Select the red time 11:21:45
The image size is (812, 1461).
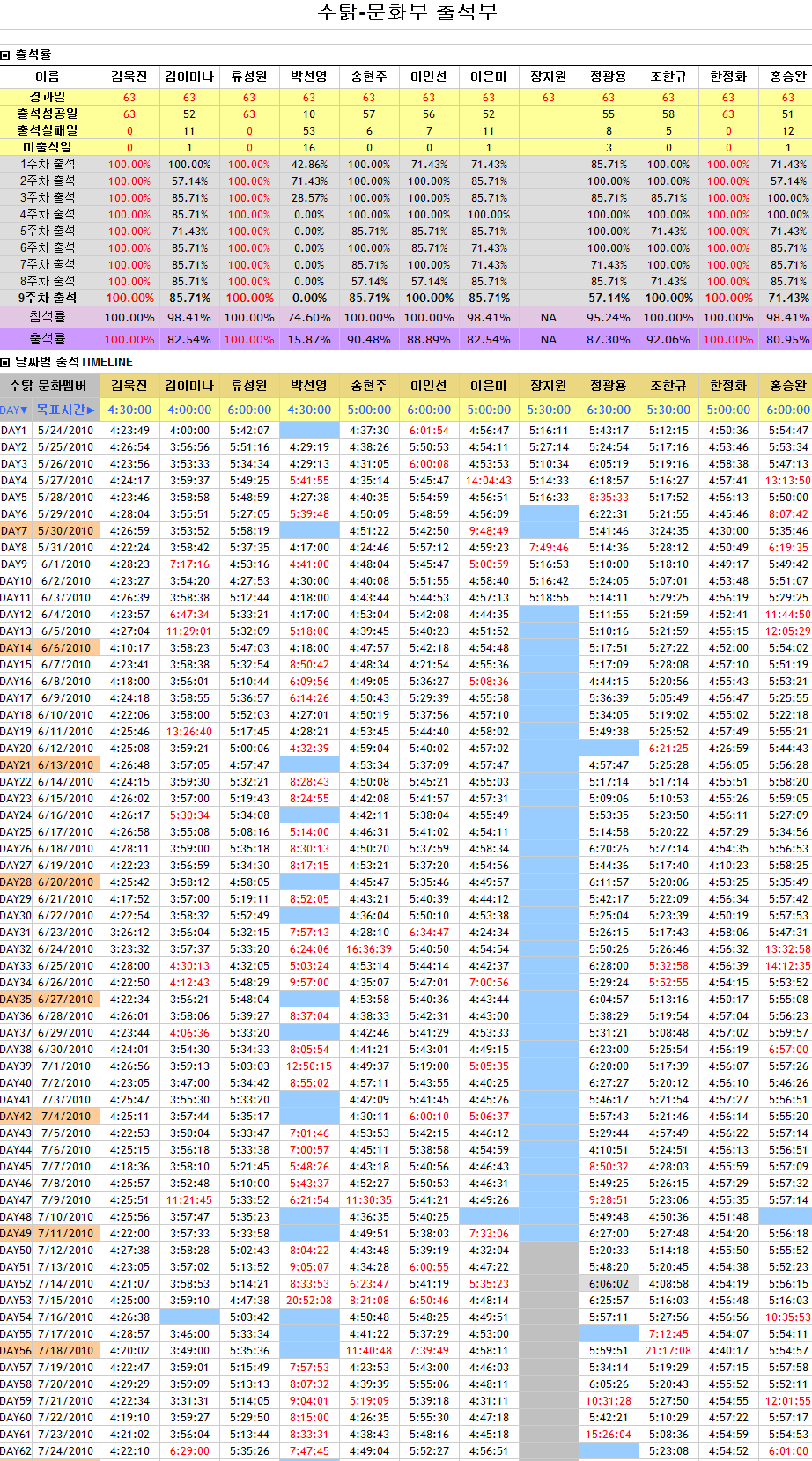pyautogui.click(x=189, y=1200)
